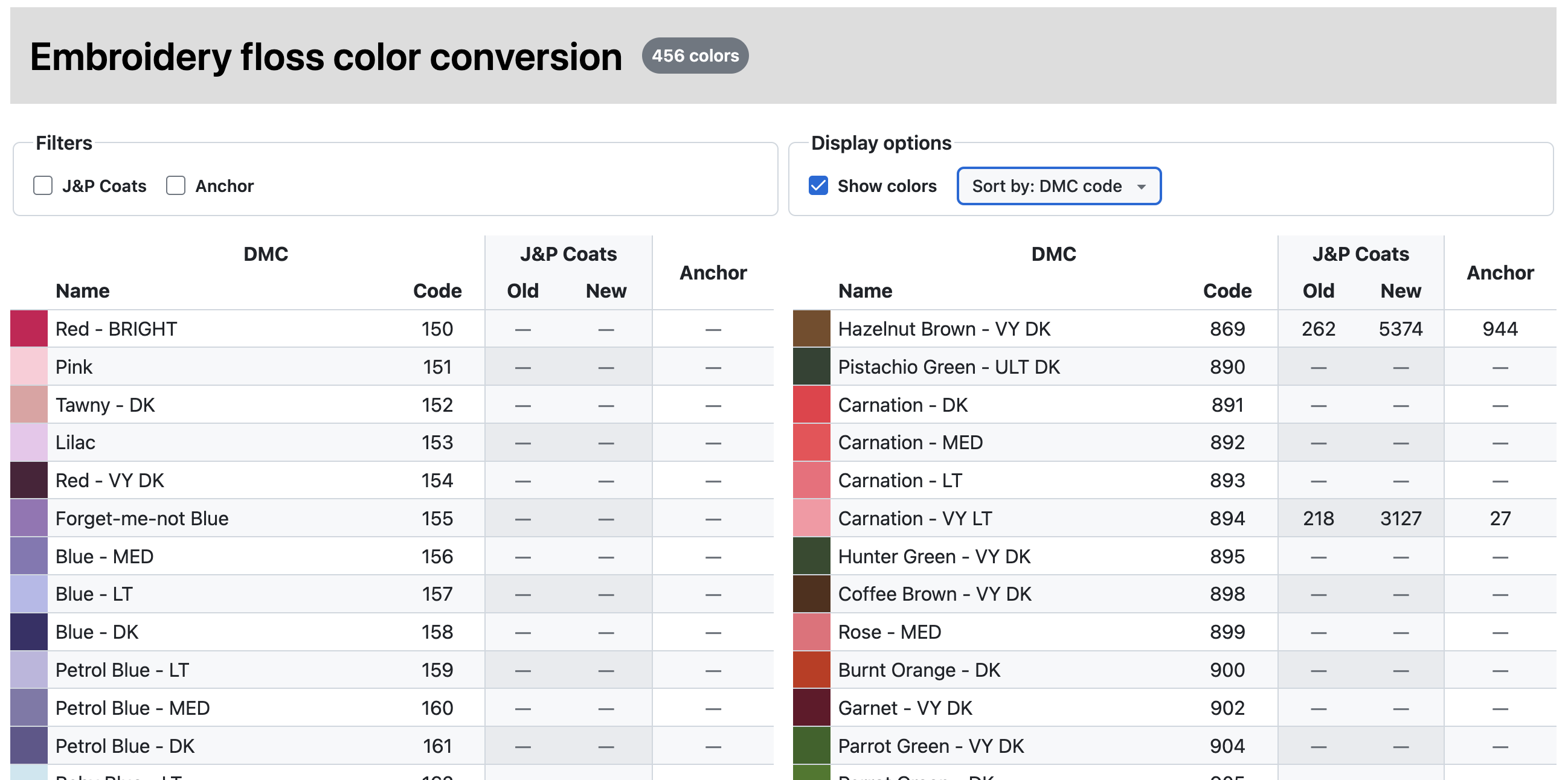The image size is (1568, 780).
Task: Click the Pink 151 color swatch
Action: pos(28,367)
